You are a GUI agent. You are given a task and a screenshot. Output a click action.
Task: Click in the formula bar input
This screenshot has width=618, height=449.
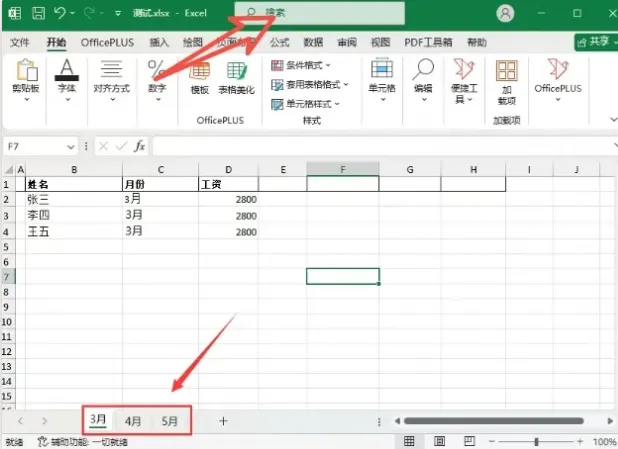tap(382, 147)
